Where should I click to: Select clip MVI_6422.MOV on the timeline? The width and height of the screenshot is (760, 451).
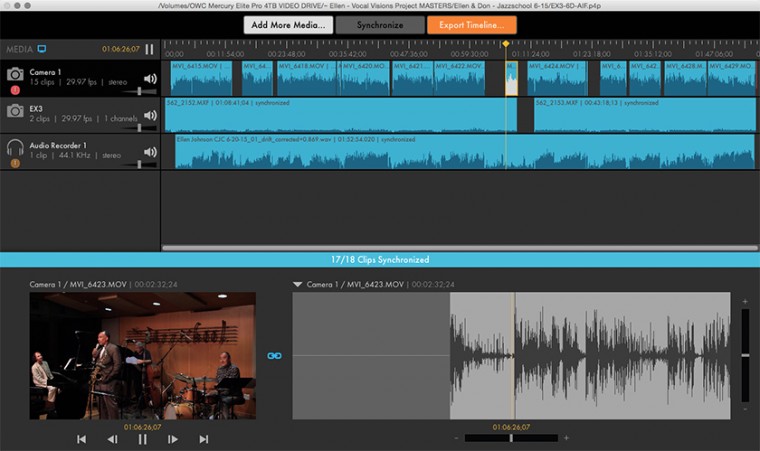(x=459, y=78)
